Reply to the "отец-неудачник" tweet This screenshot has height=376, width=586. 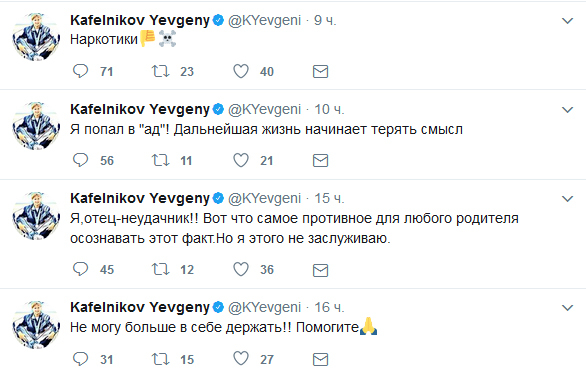click(80, 269)
